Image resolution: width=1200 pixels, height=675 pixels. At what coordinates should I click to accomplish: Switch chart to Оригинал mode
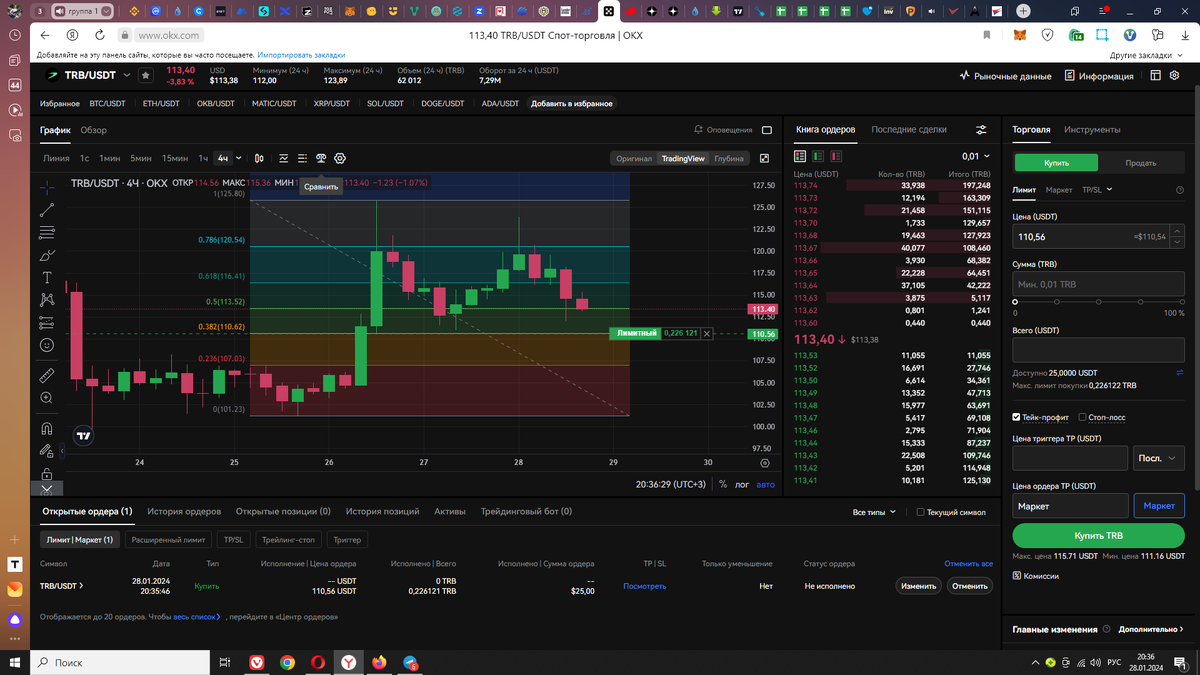point(634,158)
